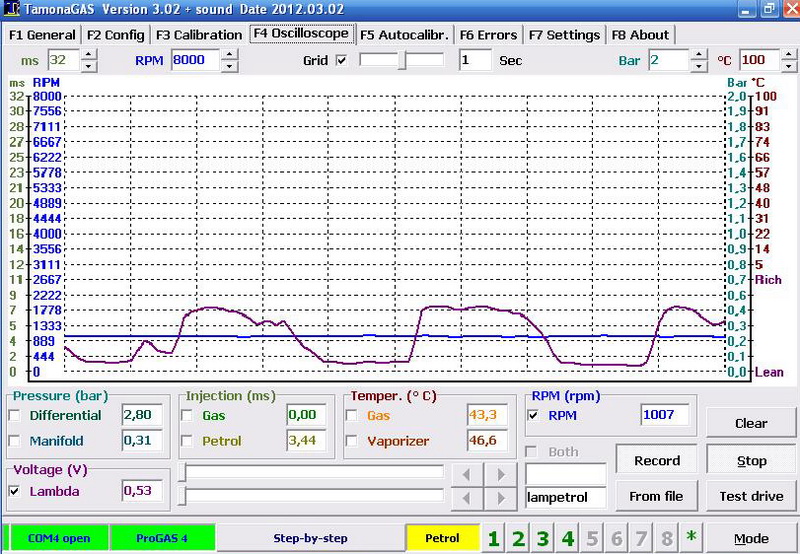
Task: Click lower right arrow scroll button
Action: tap(500, 497)
